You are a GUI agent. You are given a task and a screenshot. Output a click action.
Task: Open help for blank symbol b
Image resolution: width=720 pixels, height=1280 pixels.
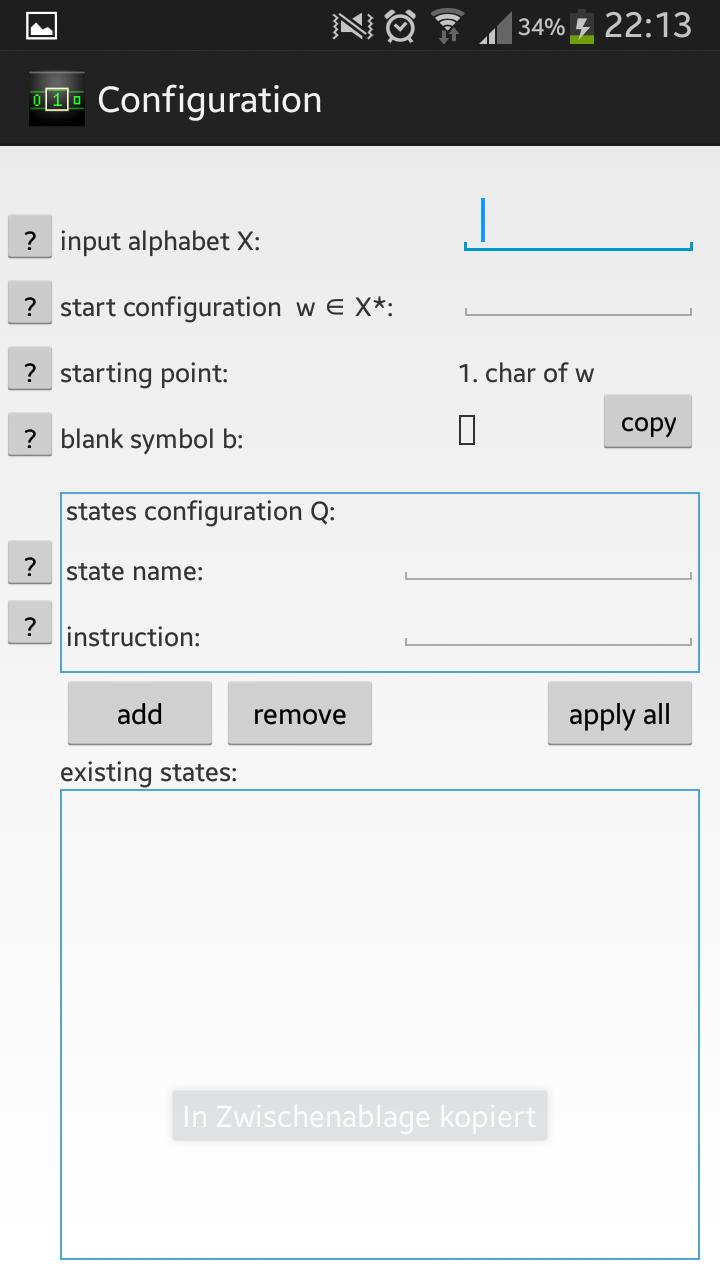point(30,436)
